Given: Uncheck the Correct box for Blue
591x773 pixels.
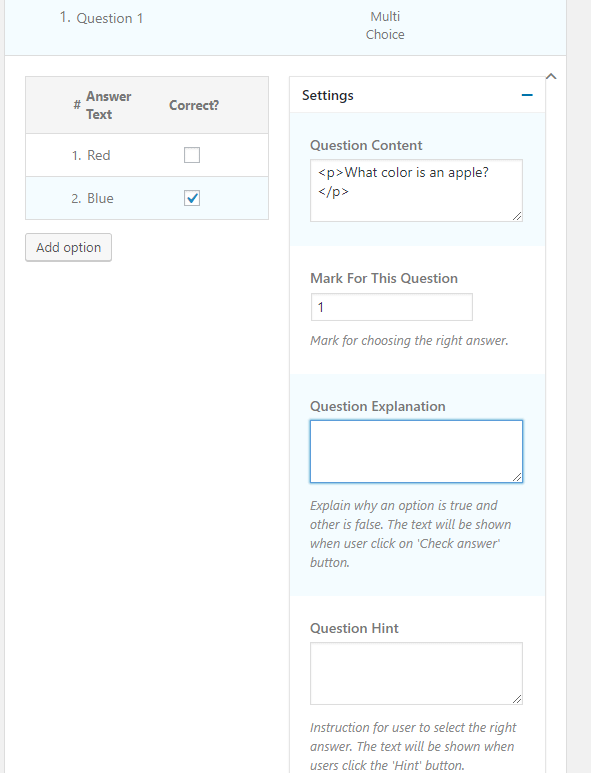Looking at the screenshot, I should pyautogui.click(x=192, y=198).
